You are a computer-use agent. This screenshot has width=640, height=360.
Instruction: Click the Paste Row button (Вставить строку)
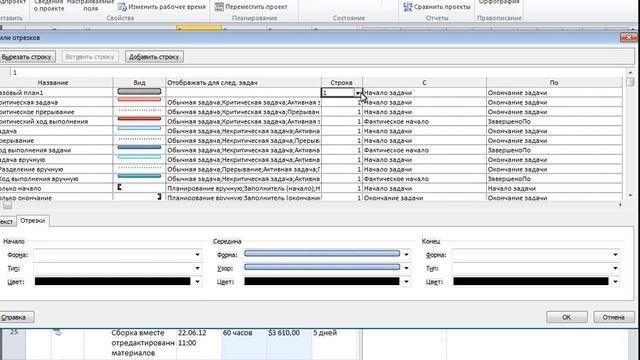pyautogui.click(x=90, y=57)
